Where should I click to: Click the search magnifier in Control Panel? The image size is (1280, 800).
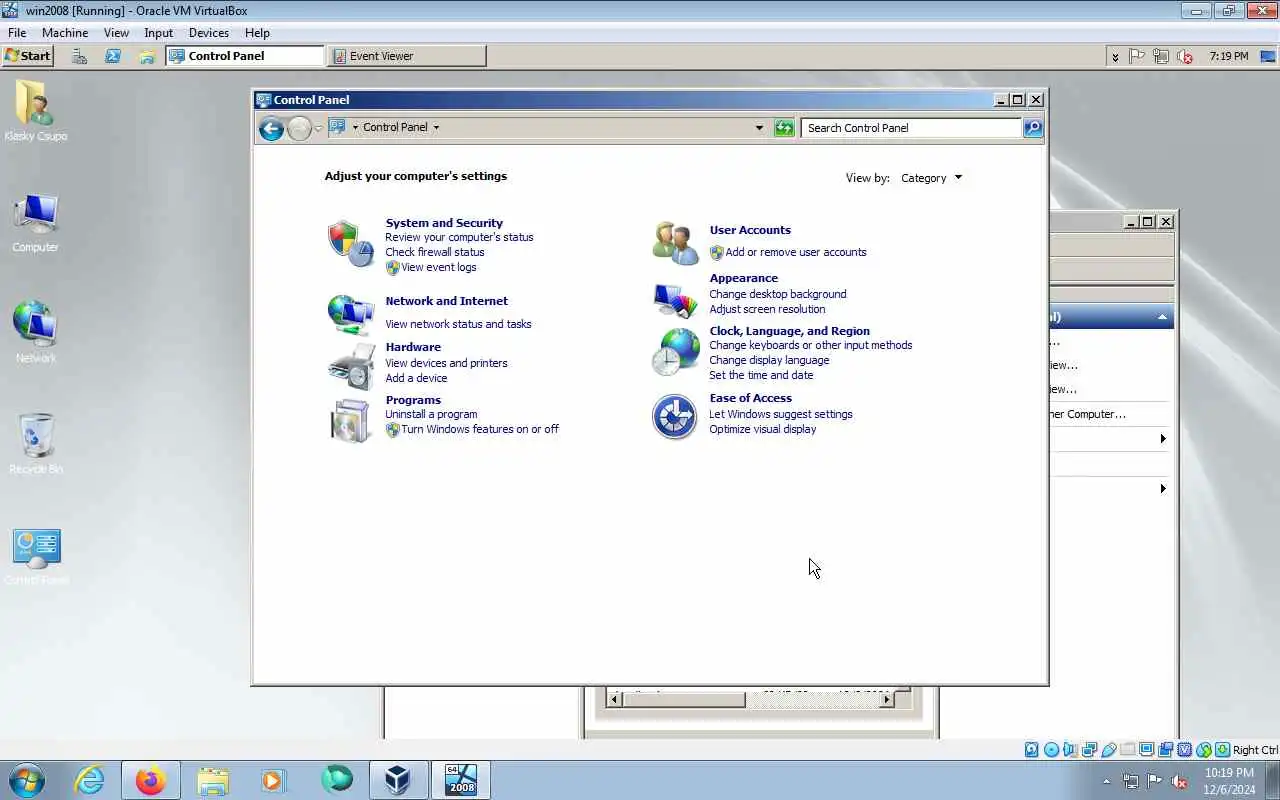[1033, 128]
